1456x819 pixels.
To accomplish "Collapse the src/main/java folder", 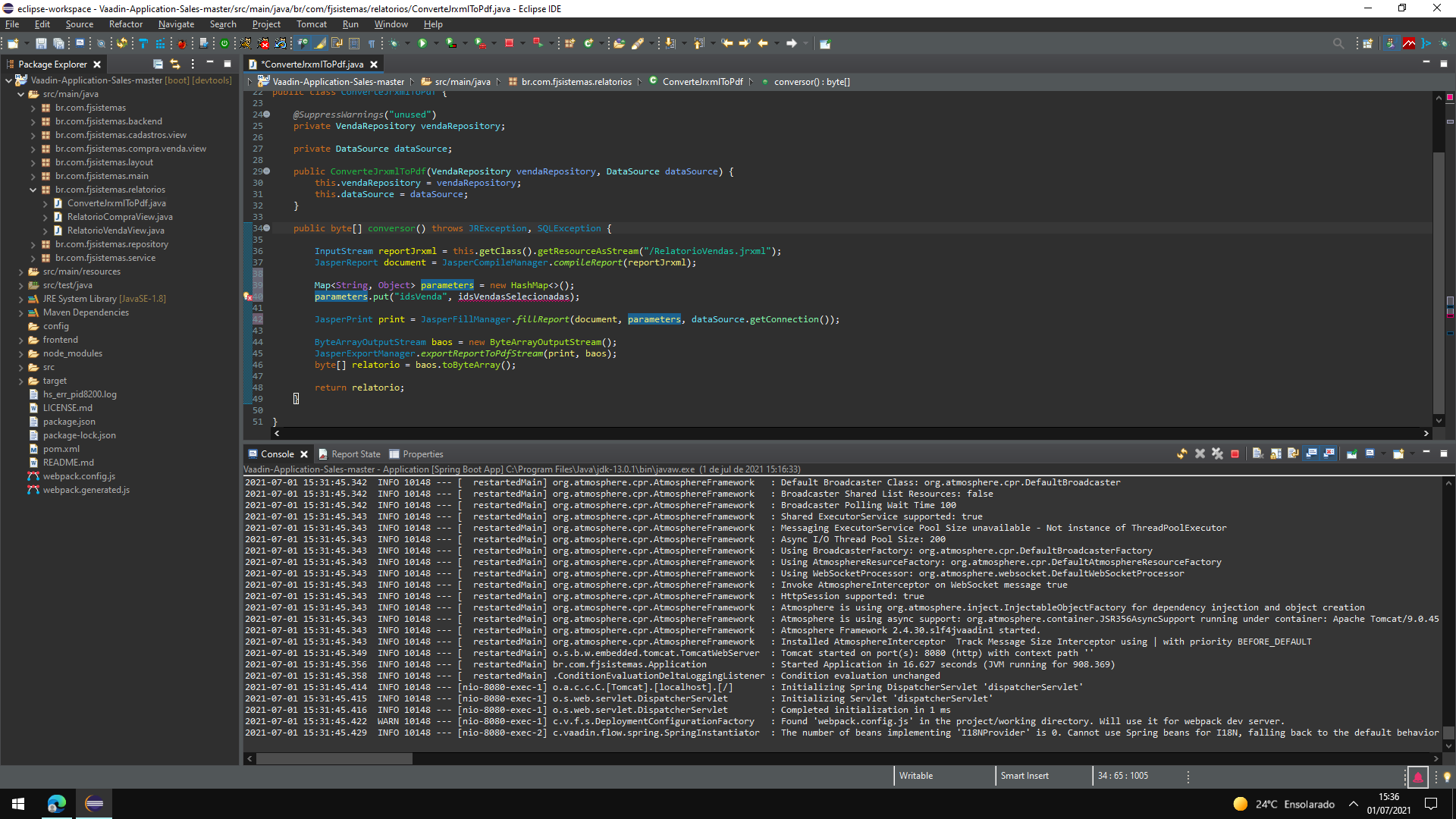I will click(21, 94).
